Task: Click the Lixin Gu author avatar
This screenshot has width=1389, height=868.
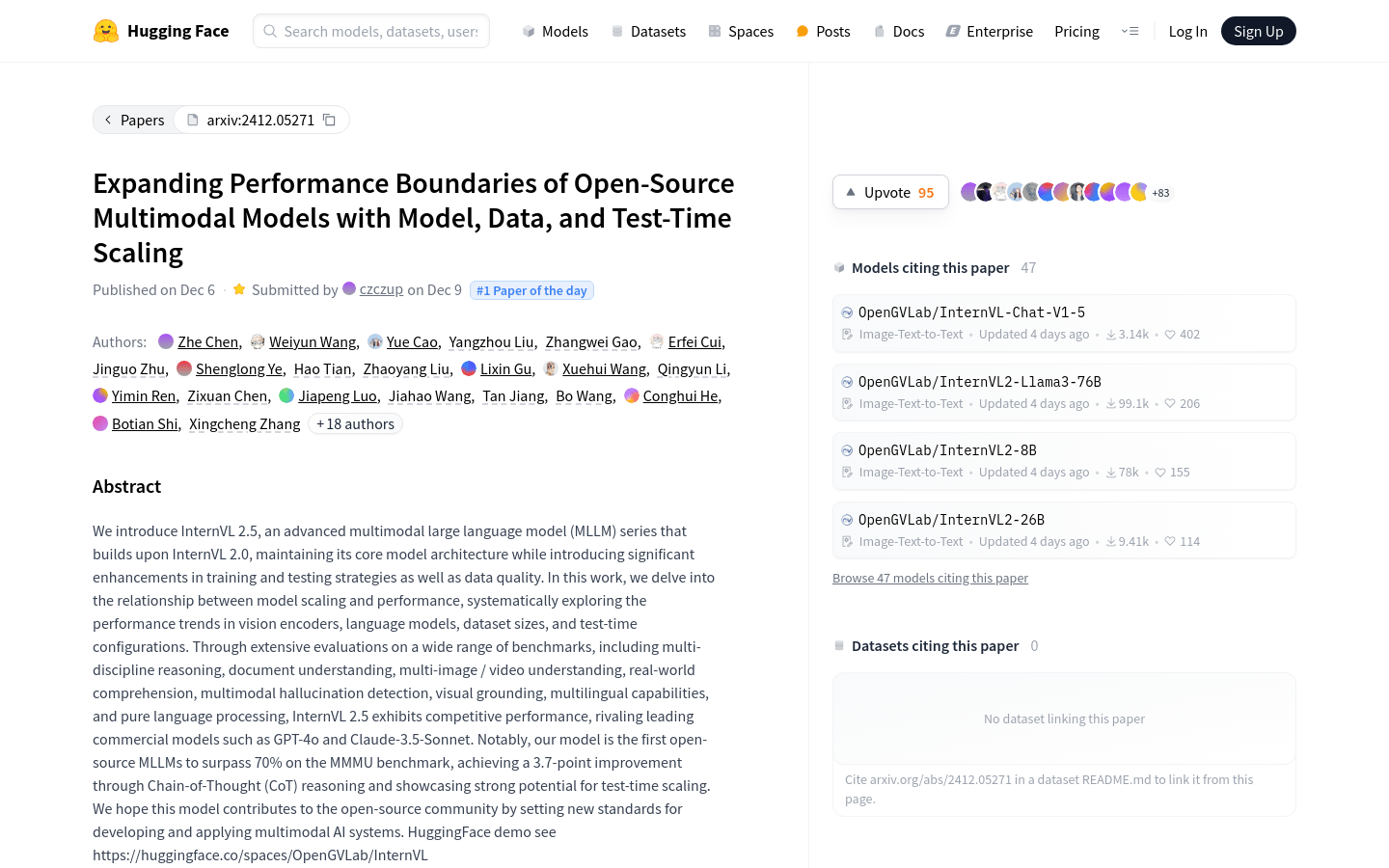Action: (x=469, y=368)
